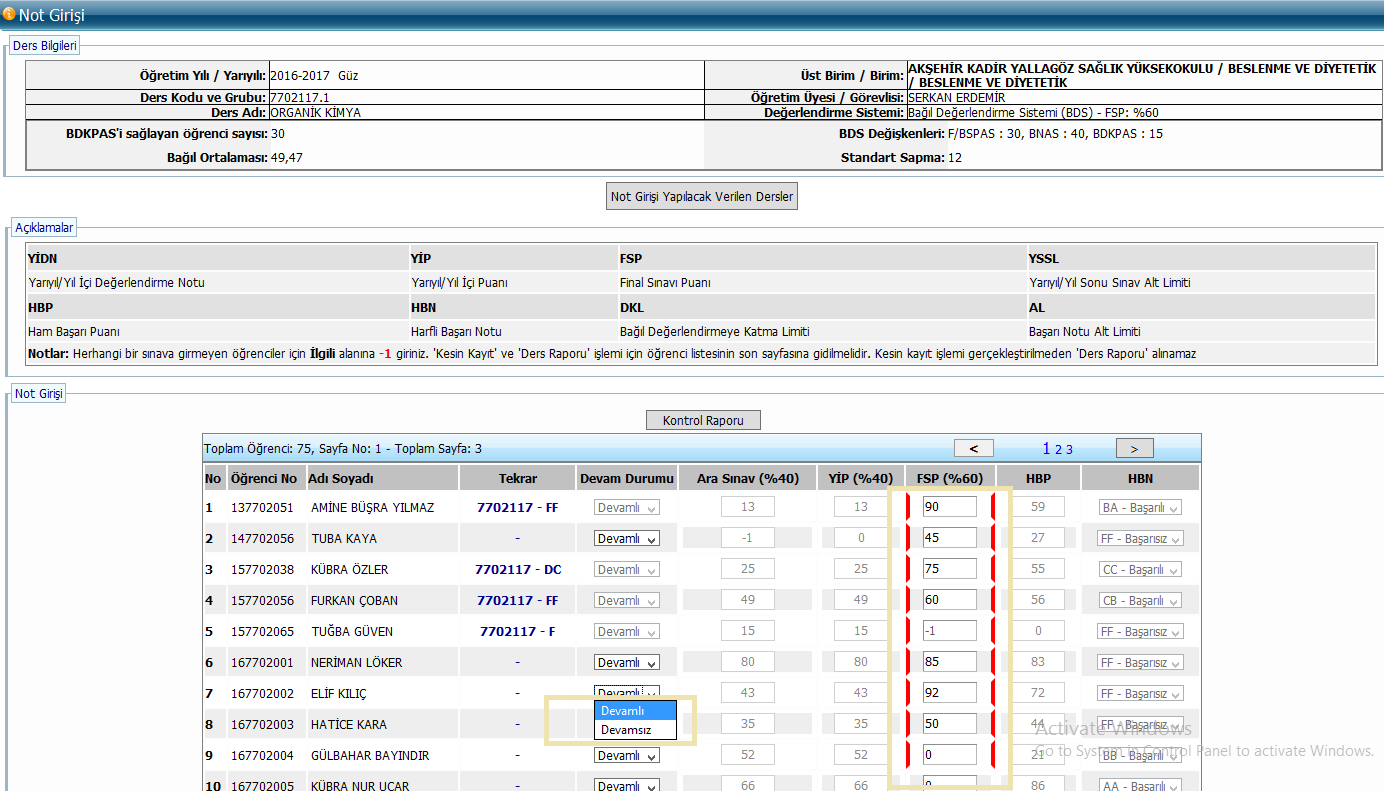This screenshot has width=1384, height=791.
Task: Click 'Not Girişi Yapılacak Verilen Dersler' button
Action: click(x=702, y=196)
